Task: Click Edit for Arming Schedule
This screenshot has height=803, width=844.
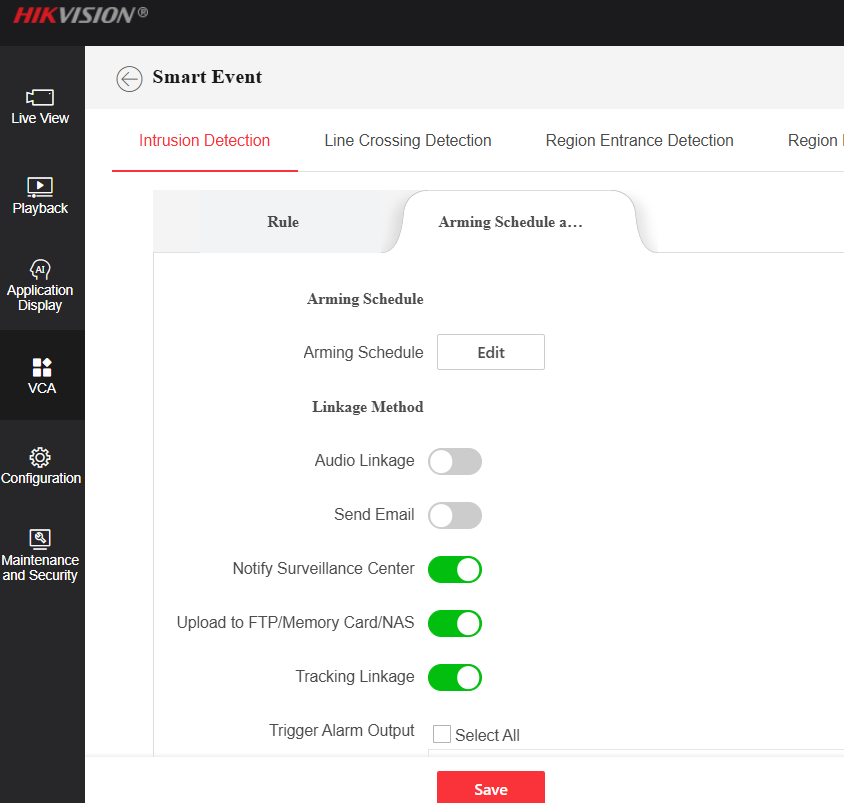Action: click(x=491, y=352)
